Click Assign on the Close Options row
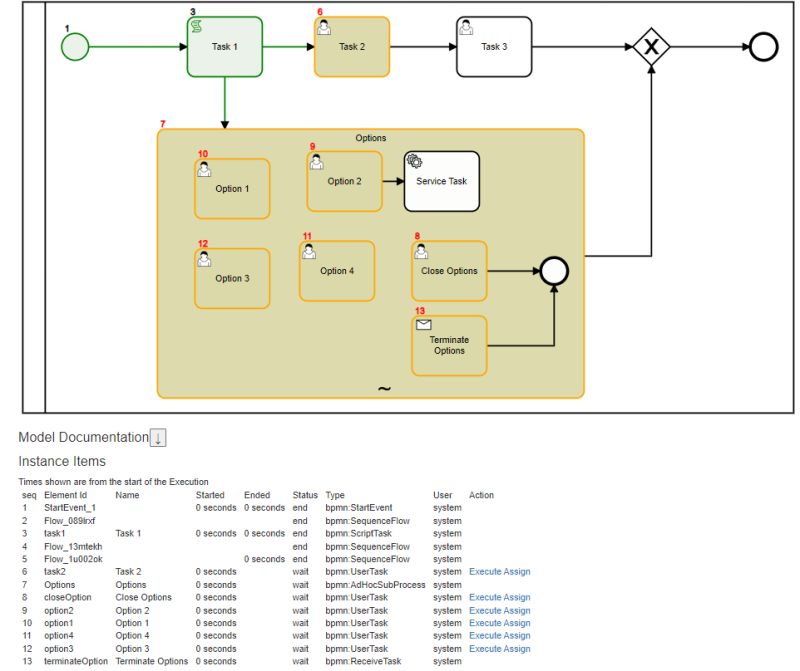 click(x=518, y=597)
